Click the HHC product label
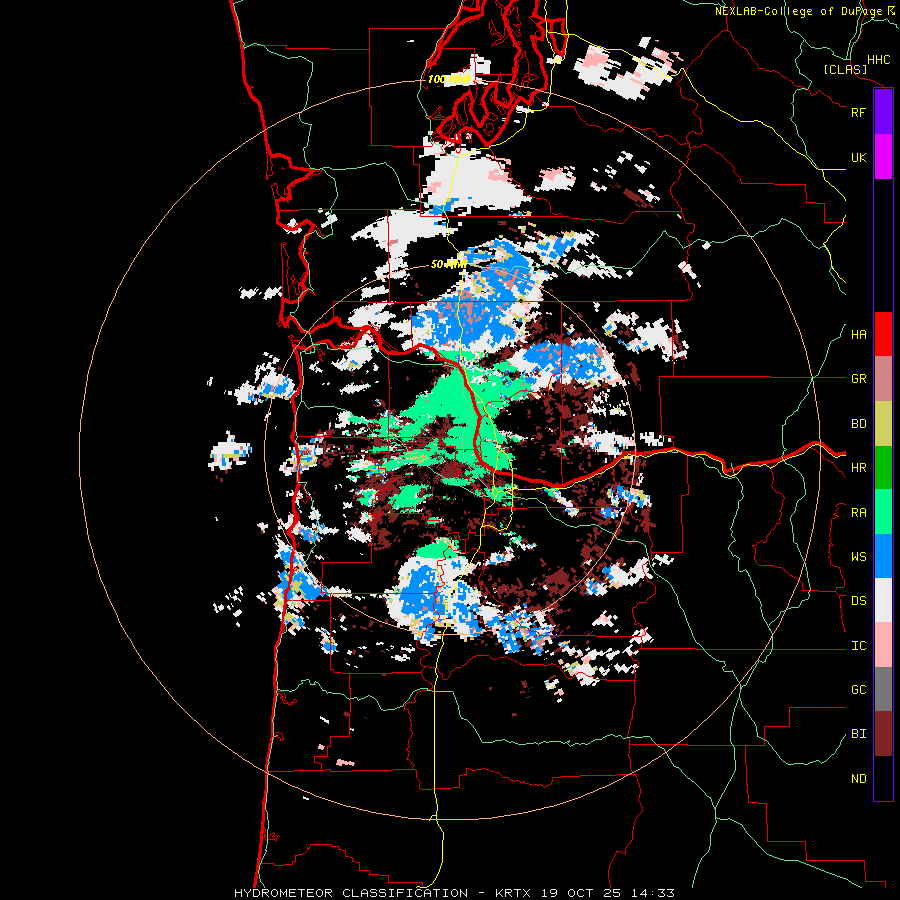900x900 pixels. pos(879,60)
